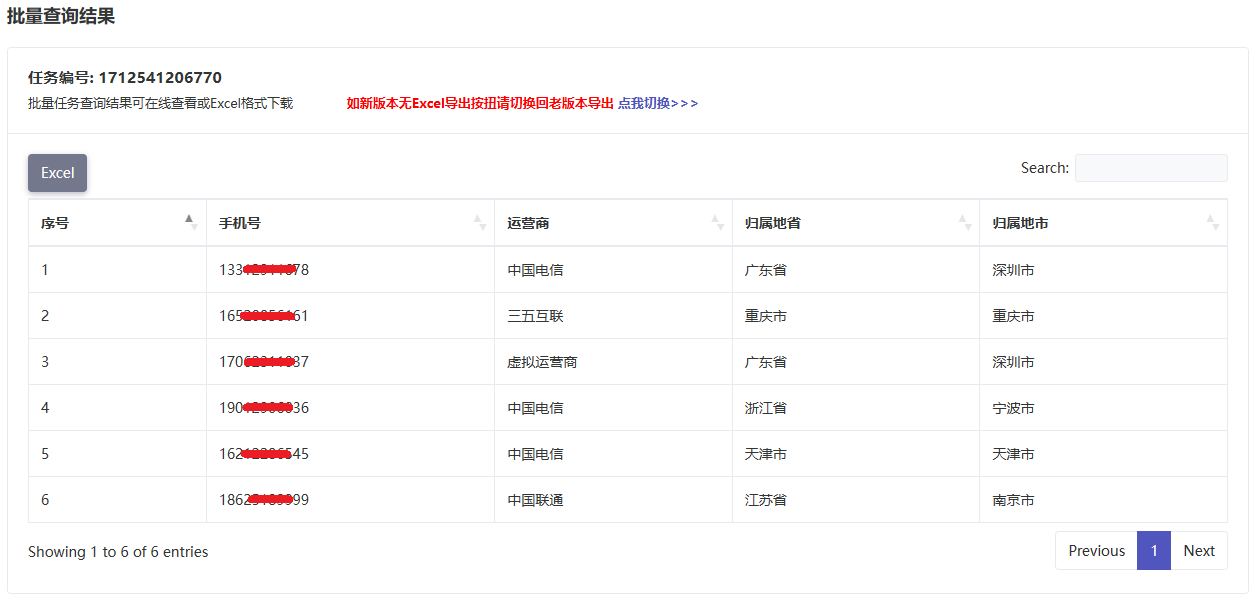
Task: Select row 1 phone number cell
Action: pyautogui.click(x=264, y=270)
